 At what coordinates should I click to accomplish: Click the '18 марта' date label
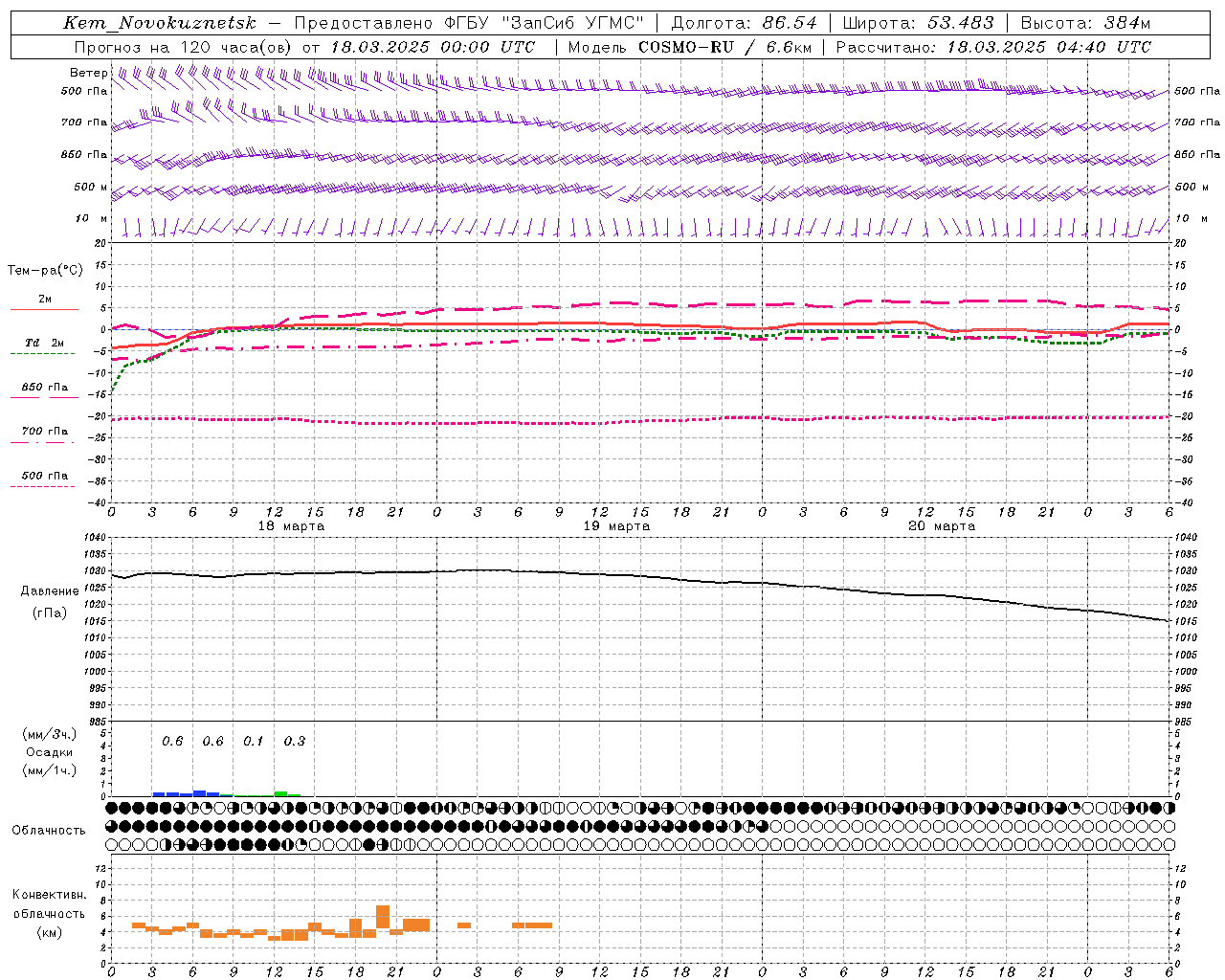(x=292, y=526)
